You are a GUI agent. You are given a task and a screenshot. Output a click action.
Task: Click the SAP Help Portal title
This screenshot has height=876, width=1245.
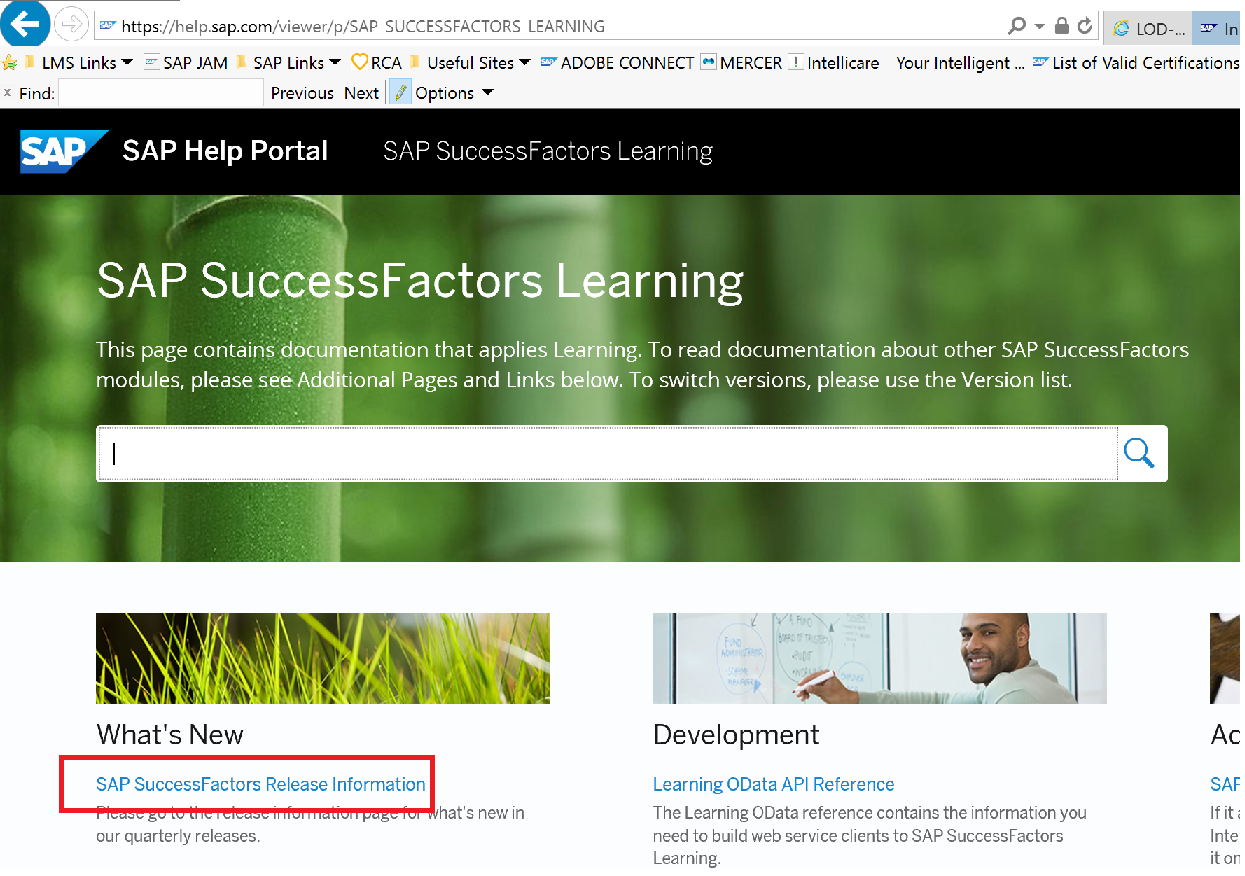point(225,151)
